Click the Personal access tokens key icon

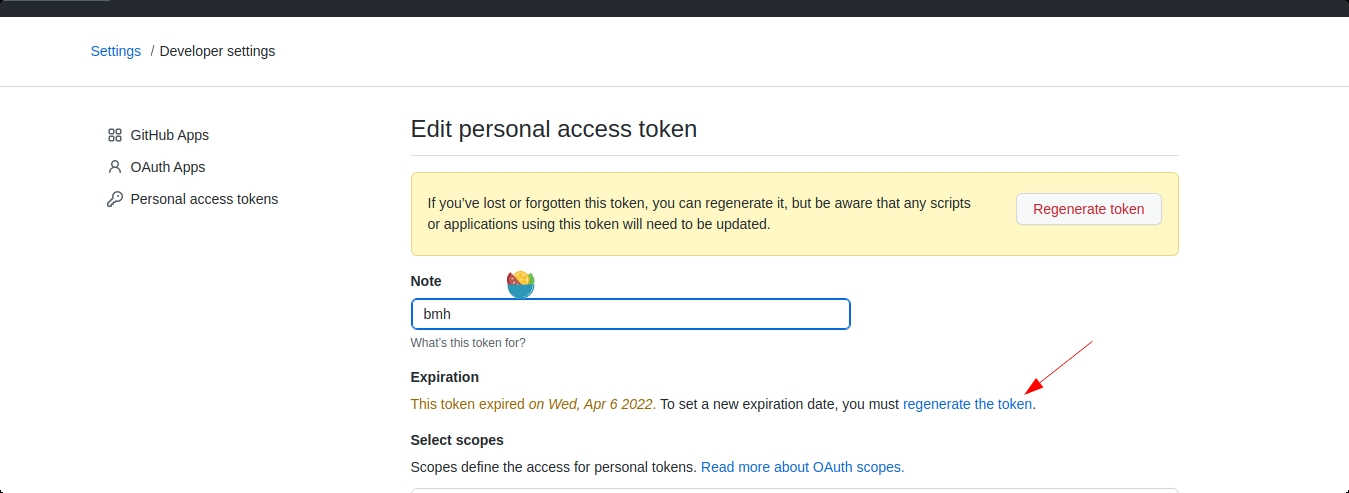point(115,199)
